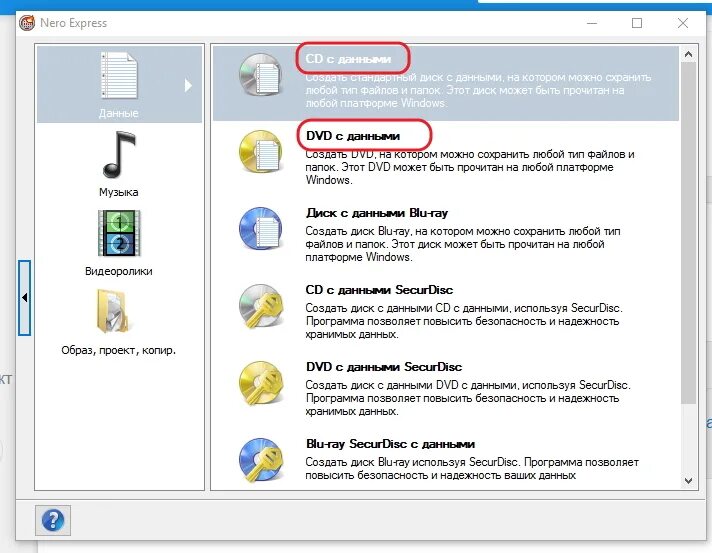The height and width of the screenshot is (553, 712).
Task: Minimize the Nero Express window
Action: (592, 23)
